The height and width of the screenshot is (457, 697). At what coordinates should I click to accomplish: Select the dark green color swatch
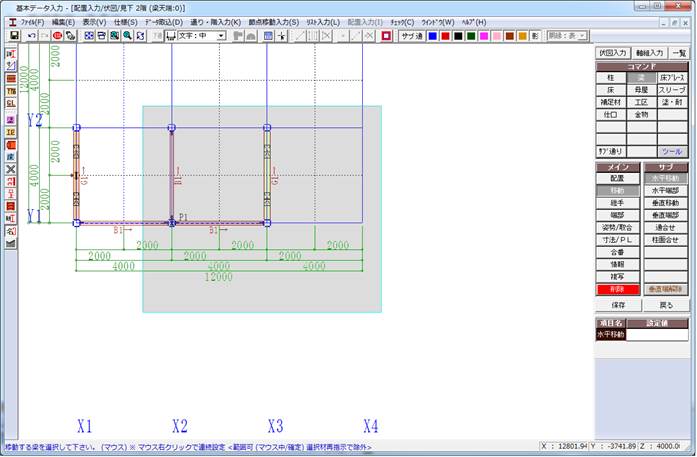(x=471, y=36)
